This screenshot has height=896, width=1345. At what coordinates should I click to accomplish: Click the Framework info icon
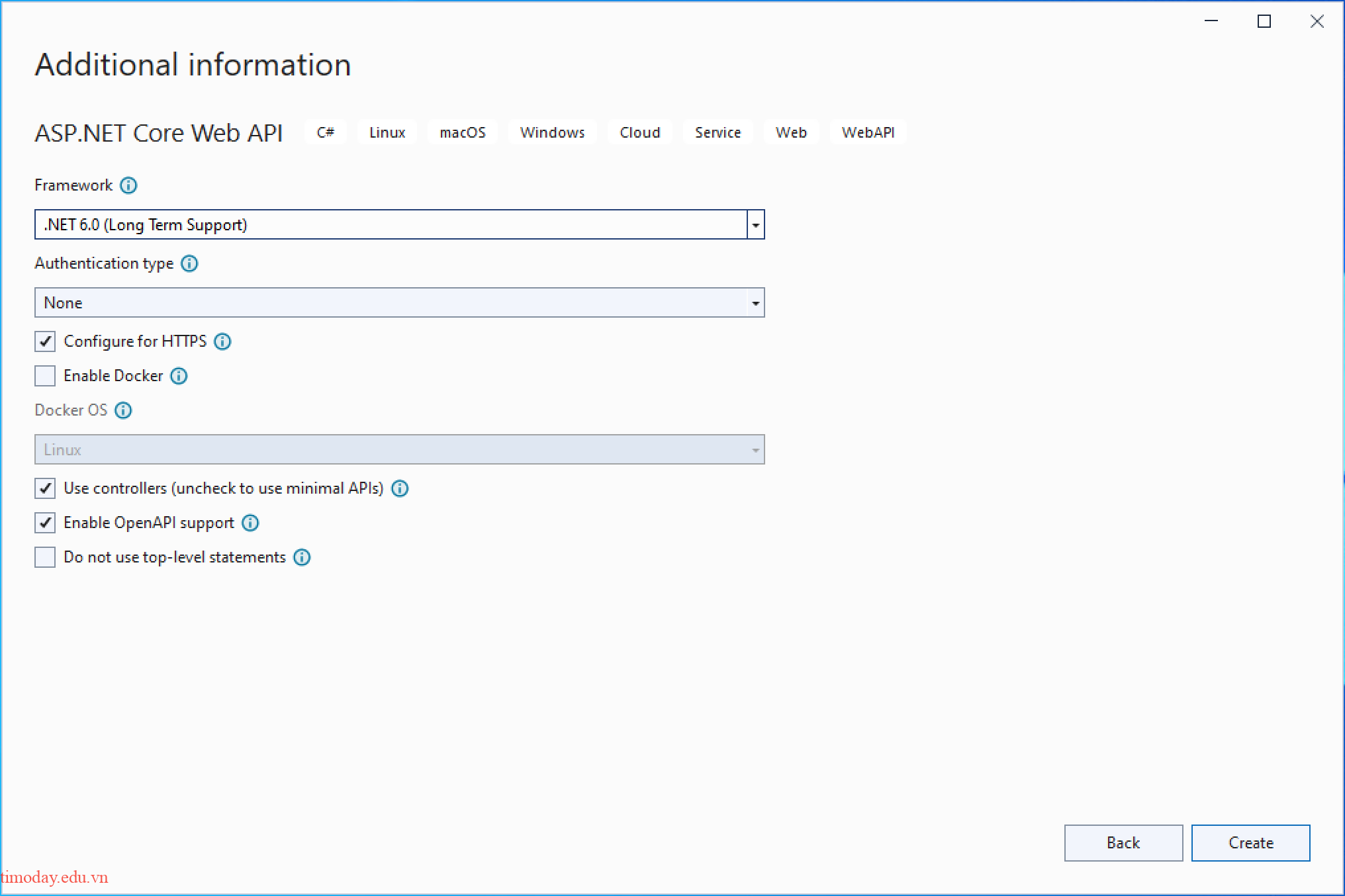129,185
